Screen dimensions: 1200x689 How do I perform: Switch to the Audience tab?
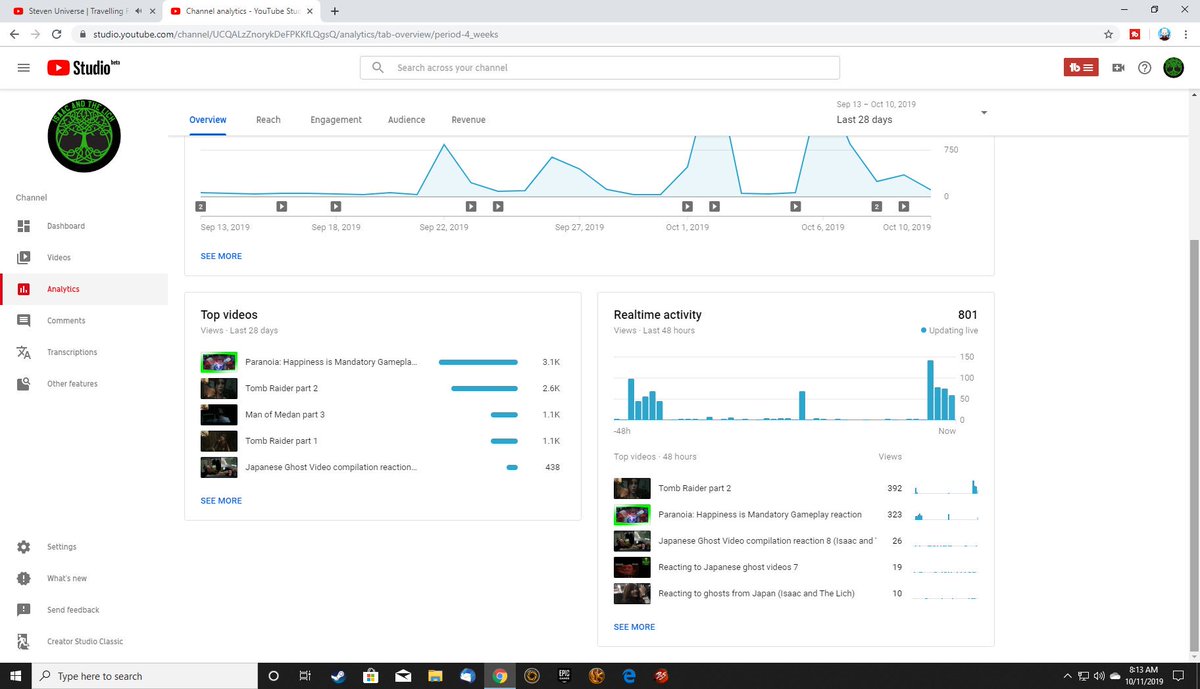pos(406,120)
